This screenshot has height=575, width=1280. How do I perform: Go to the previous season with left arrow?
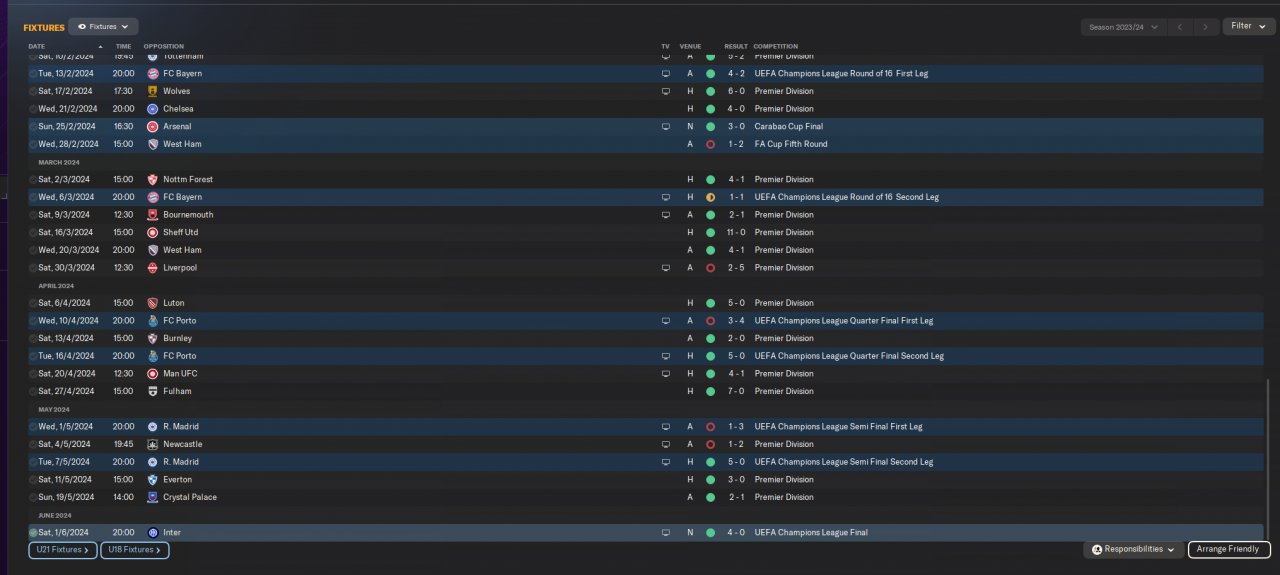[x=1181, y=27]
